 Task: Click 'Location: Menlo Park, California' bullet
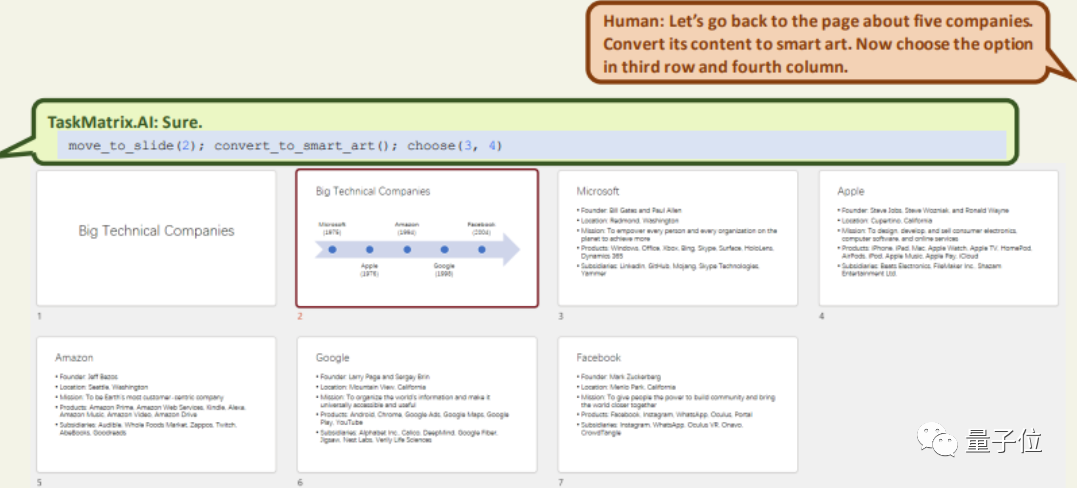tap(626, 387)
